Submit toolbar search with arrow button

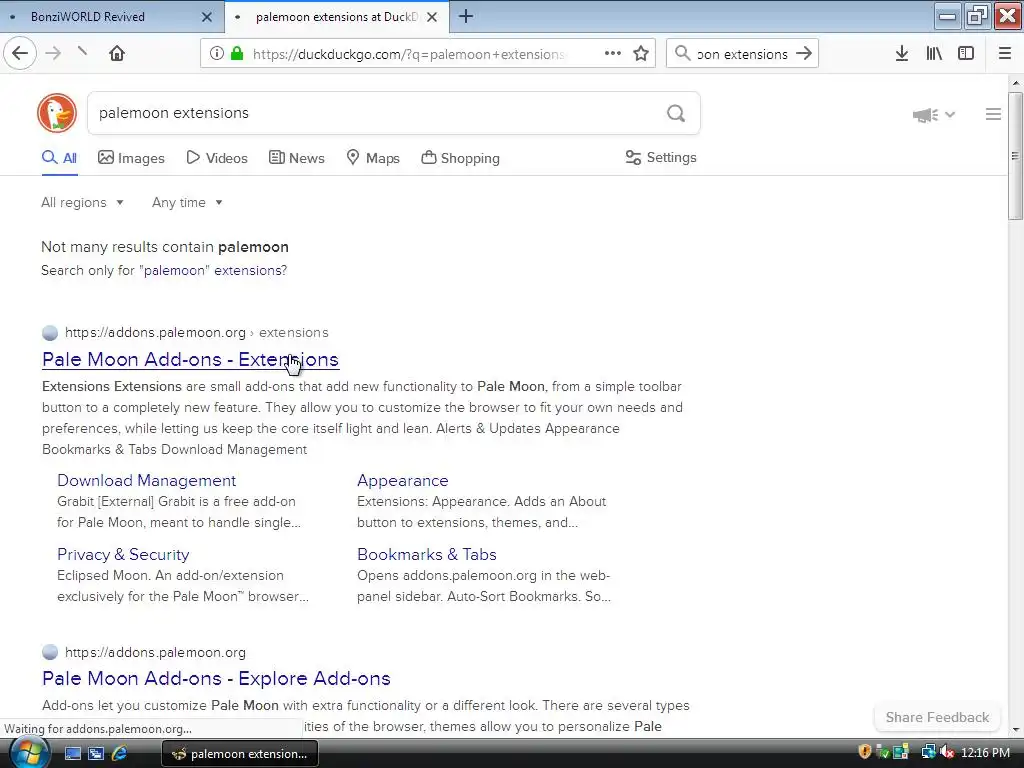point(804,54)
